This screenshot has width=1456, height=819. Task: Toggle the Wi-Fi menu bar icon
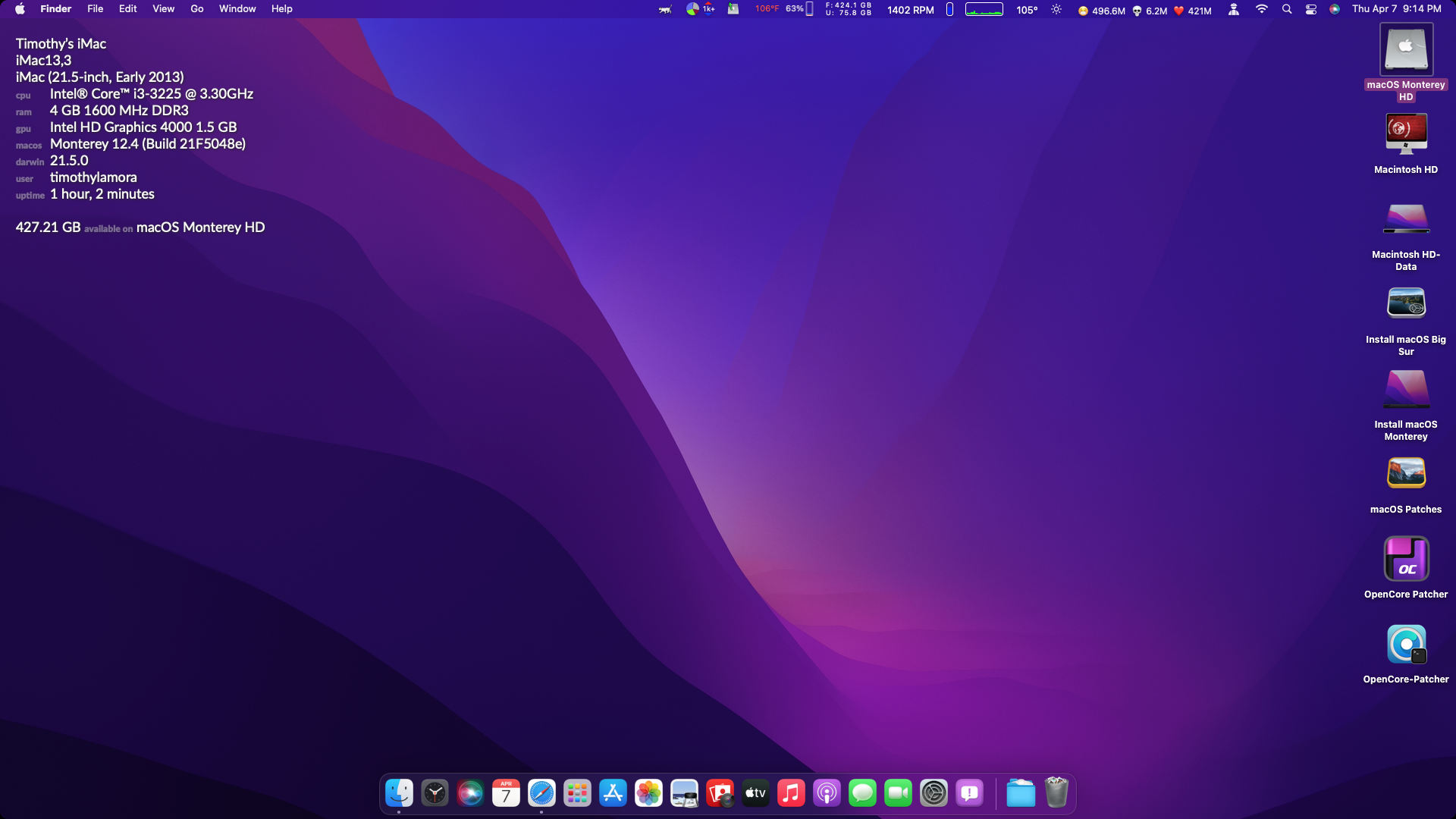coord(1262,9)
